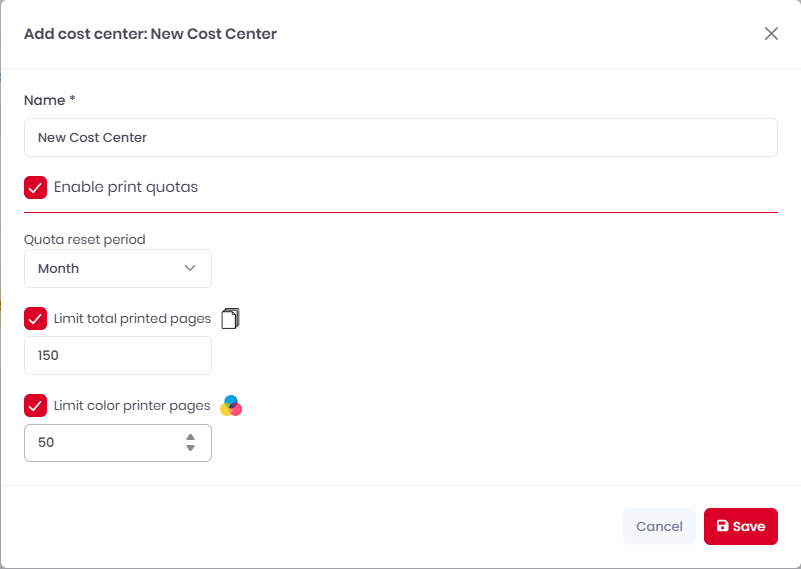Click the Name text field

[400, 137]
